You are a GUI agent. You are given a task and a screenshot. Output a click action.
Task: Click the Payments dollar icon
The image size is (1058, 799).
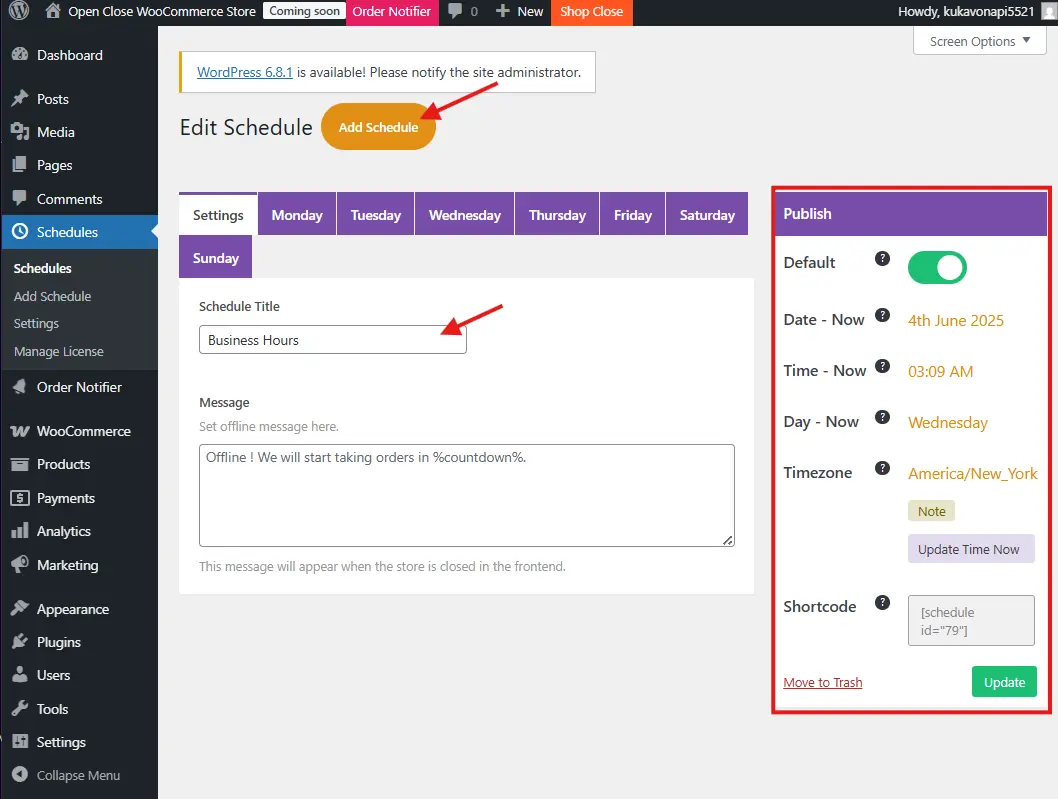point(20,498)
